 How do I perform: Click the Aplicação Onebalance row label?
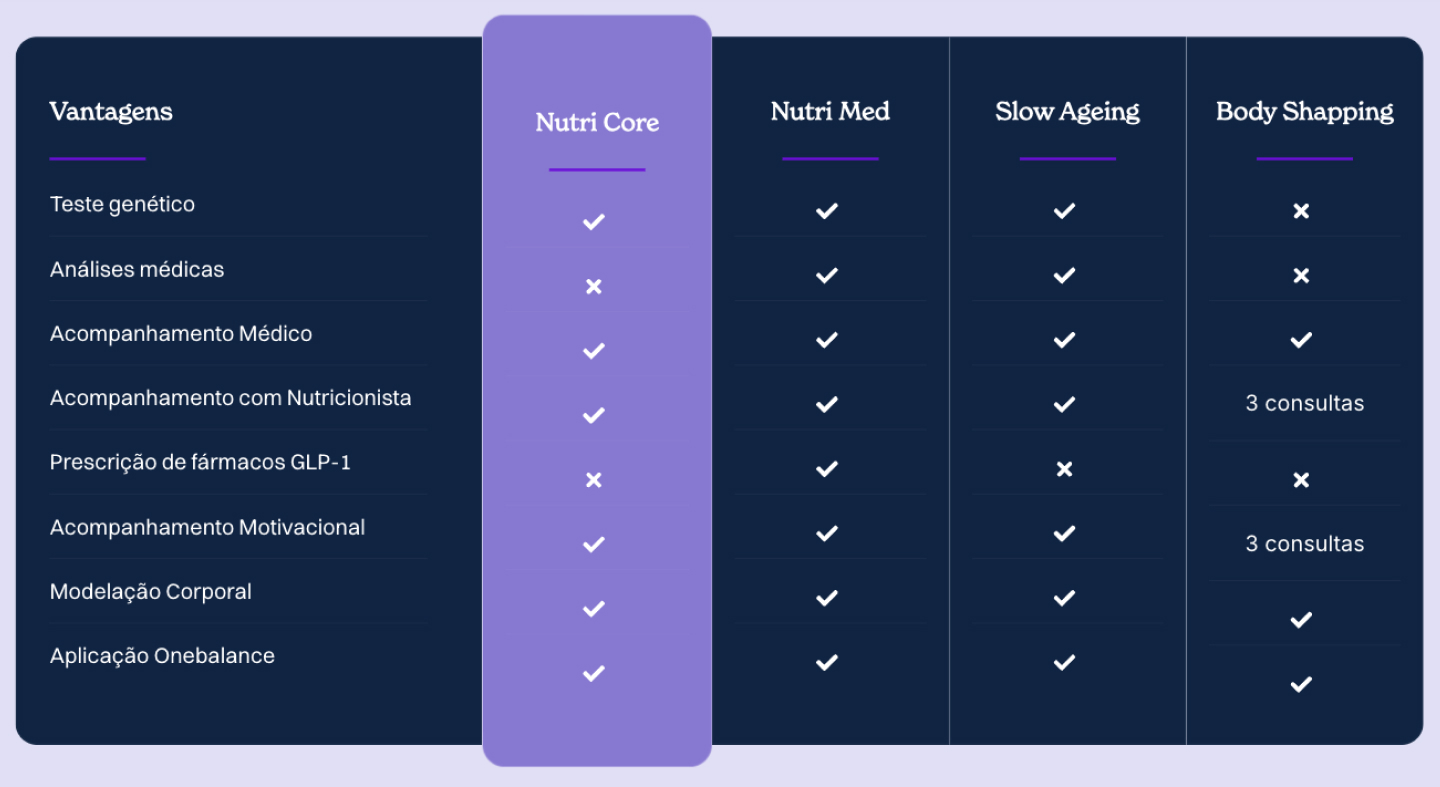point(162,656)
